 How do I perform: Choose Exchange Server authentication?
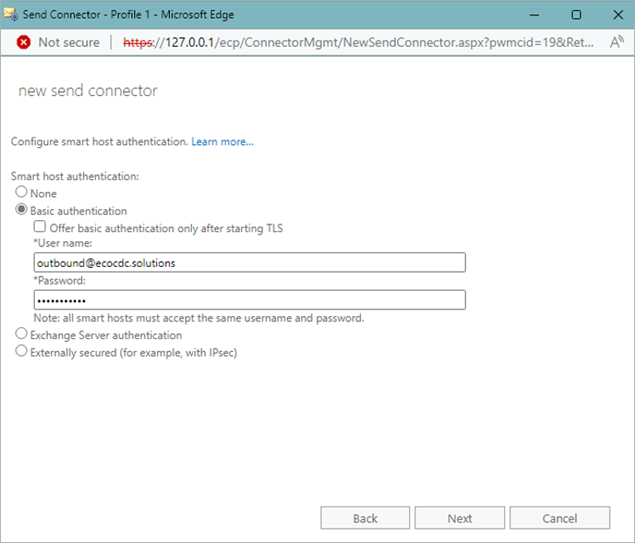click(21, 335)
